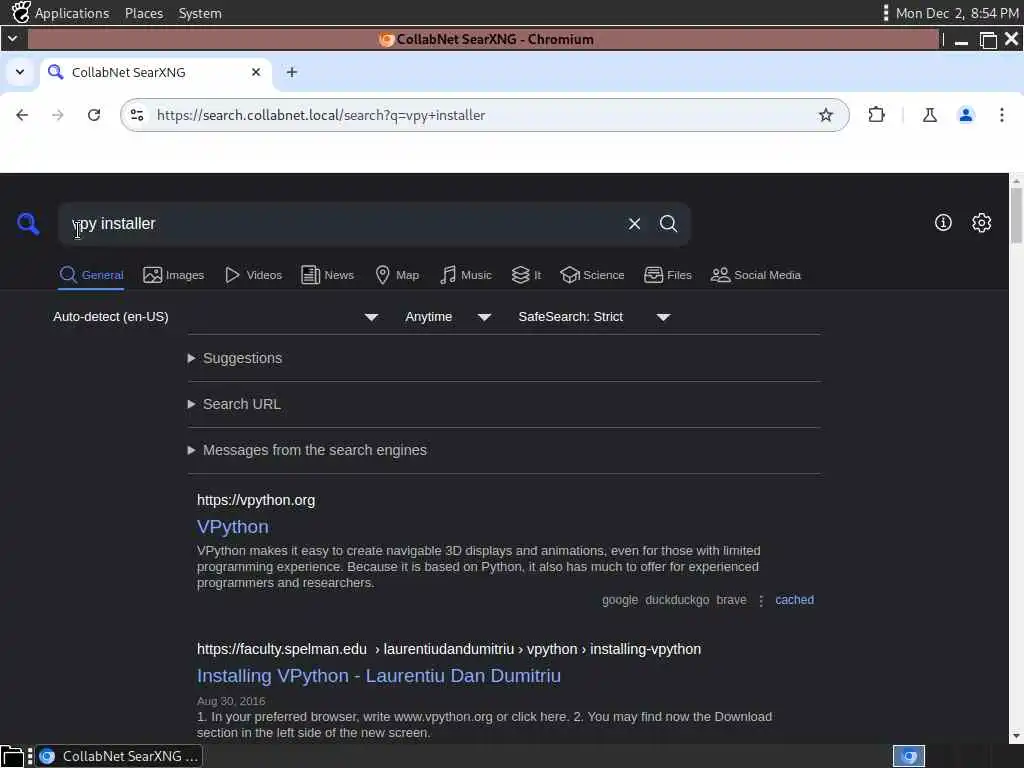Open SearXNG preferences gear icon

982,223
